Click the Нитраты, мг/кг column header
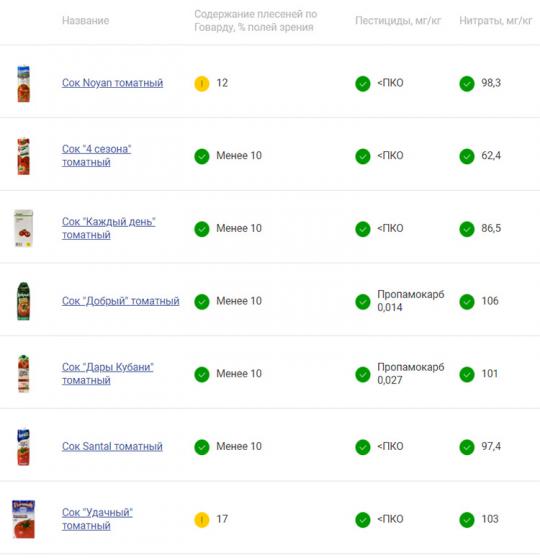 pyautogui.click(x=496, y=21)
